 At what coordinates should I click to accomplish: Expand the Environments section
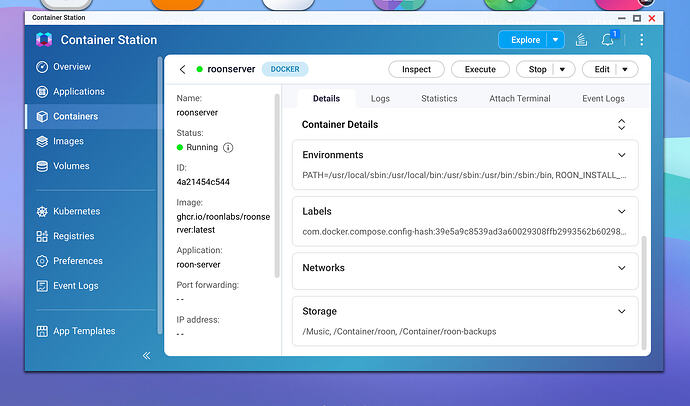tap(621, 155)
